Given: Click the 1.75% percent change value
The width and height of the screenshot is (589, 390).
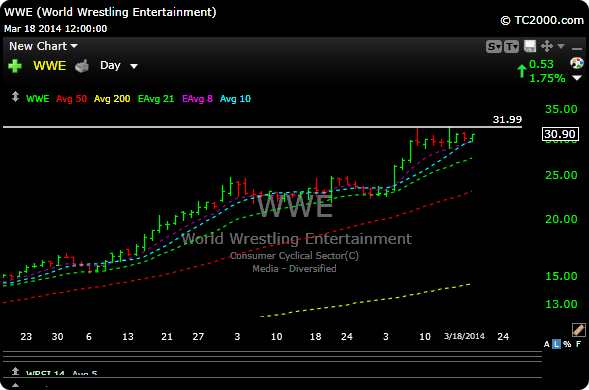Looking at the screenshot, I should [547, 78].
